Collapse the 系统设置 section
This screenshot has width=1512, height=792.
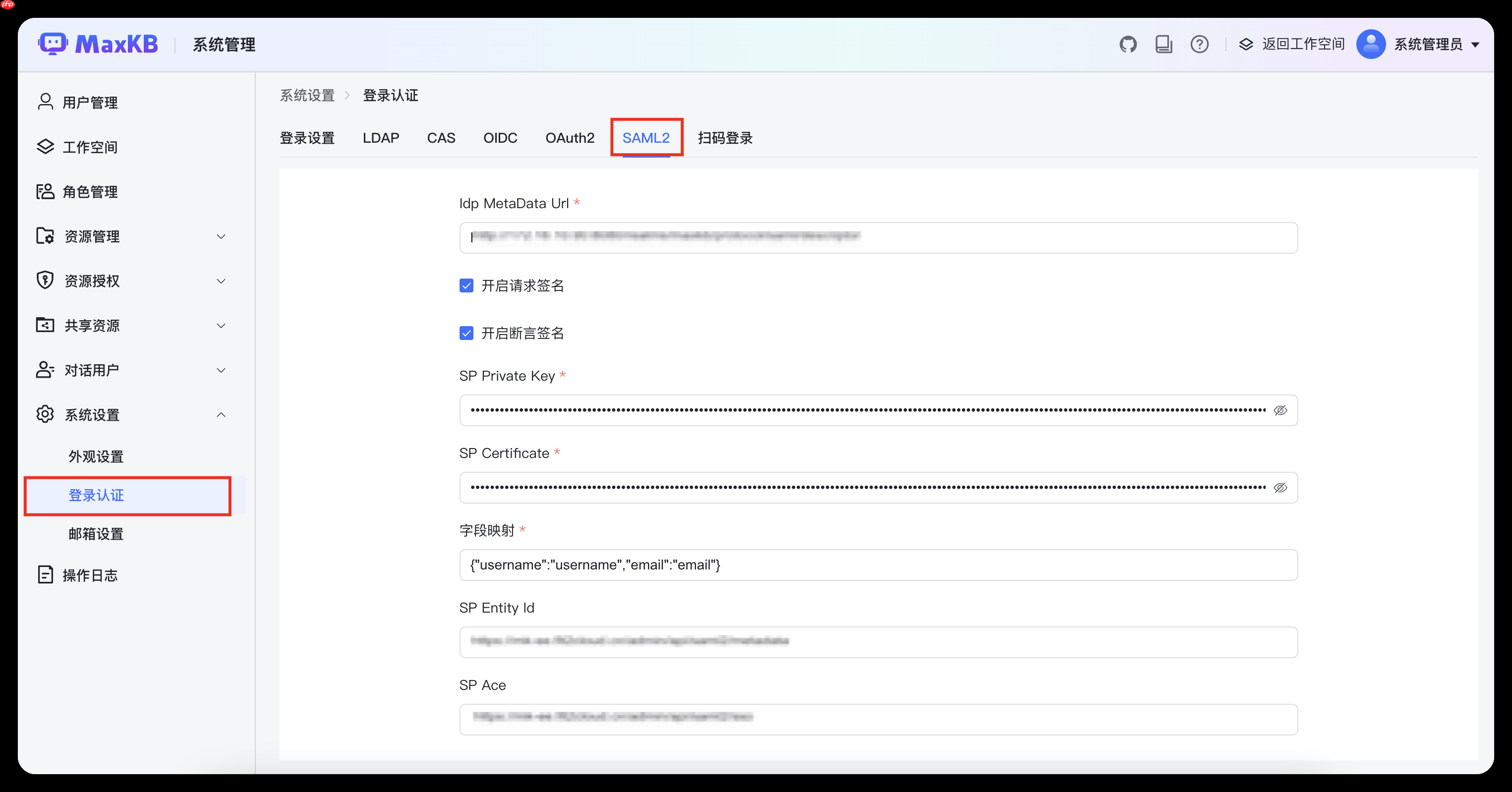221,414
